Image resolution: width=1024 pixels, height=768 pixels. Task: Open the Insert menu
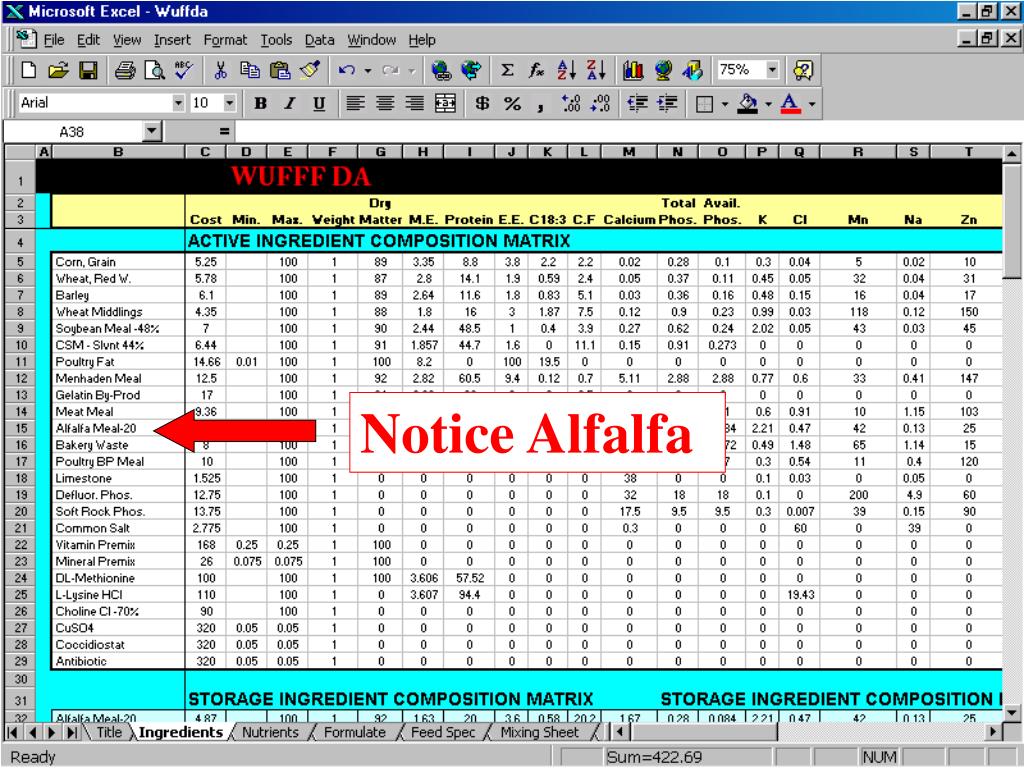172,40
